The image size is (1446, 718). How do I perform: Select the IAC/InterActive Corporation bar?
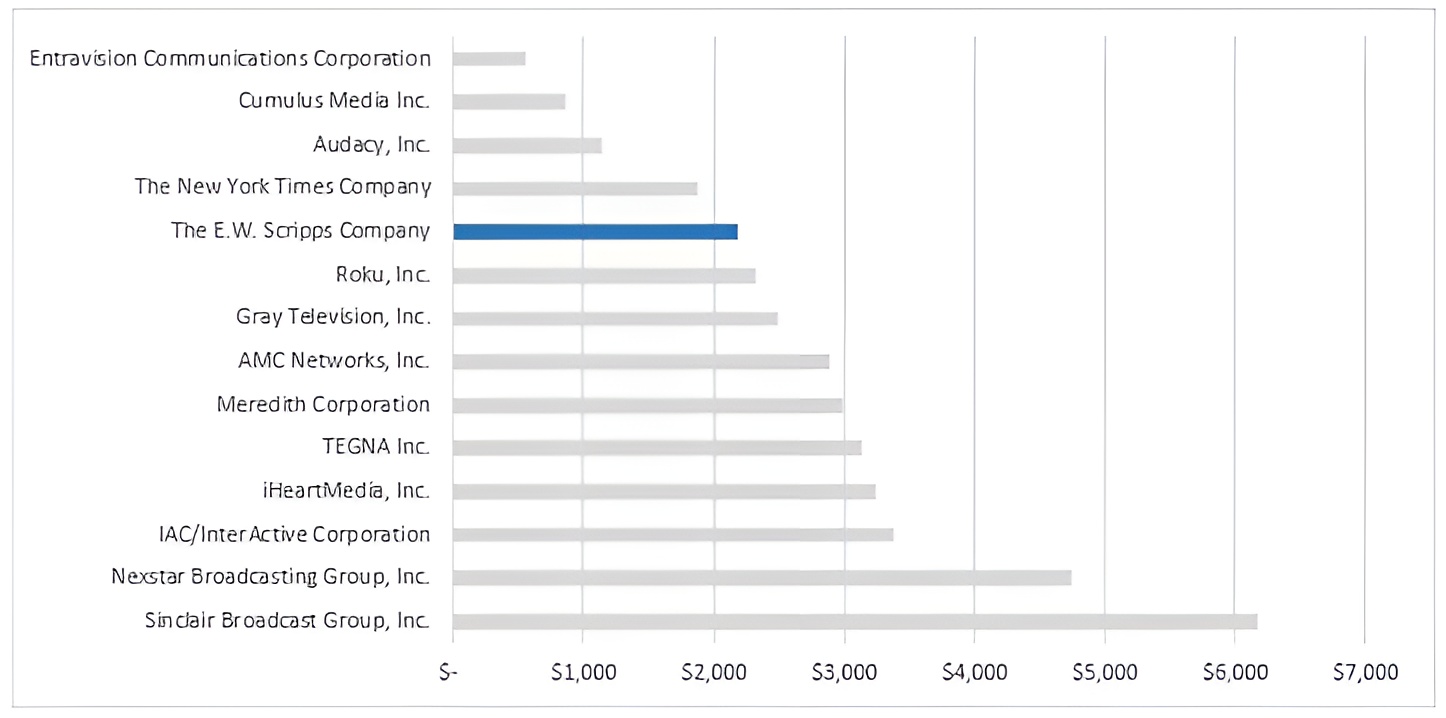(x=673, y=534)
